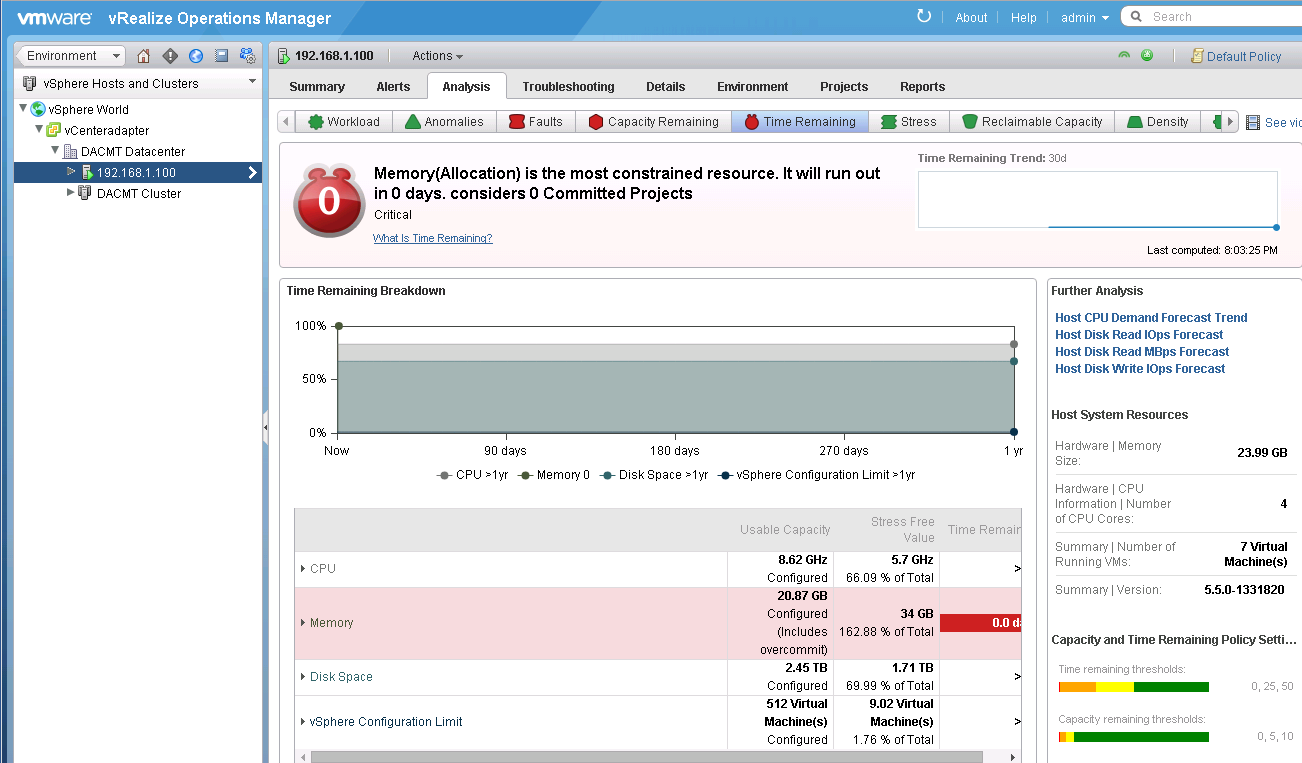
Task: Switch to the Environment tab
Action: pyautogui.click(x=752, y=86)
